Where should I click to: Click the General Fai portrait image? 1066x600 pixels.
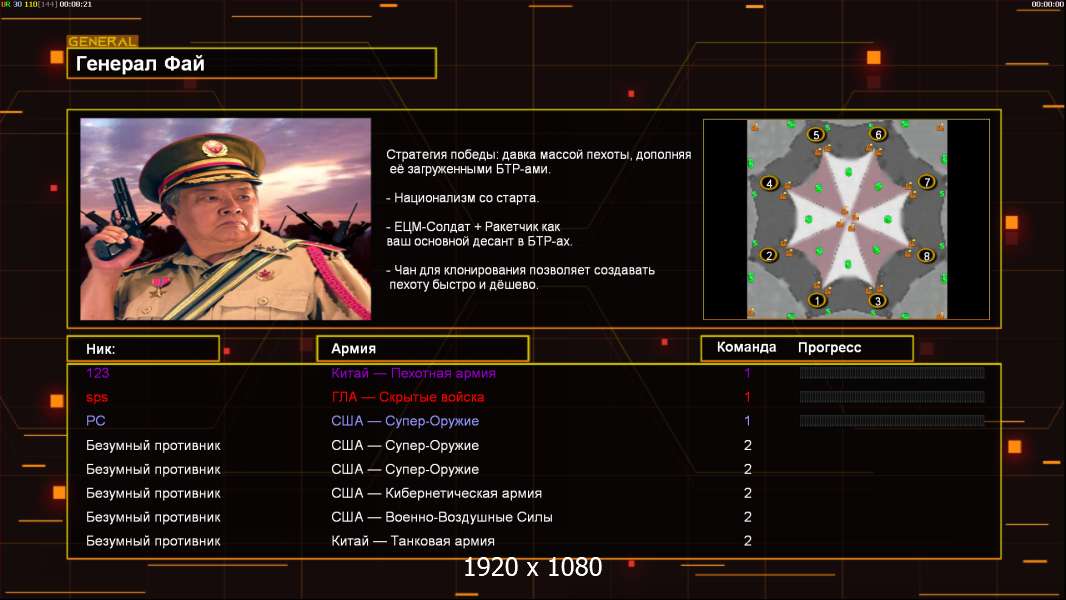(x=226, y=219)
